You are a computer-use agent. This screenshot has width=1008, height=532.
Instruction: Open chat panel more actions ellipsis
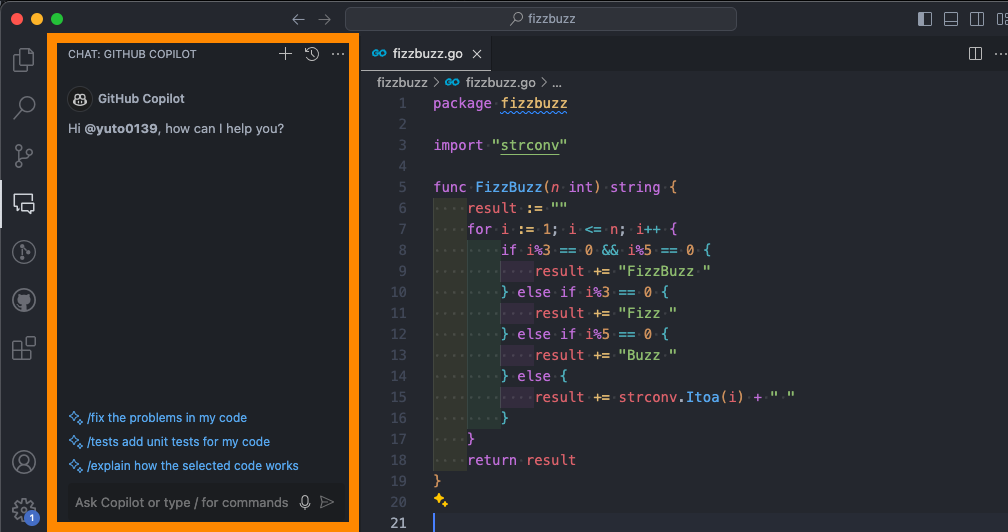338,54
